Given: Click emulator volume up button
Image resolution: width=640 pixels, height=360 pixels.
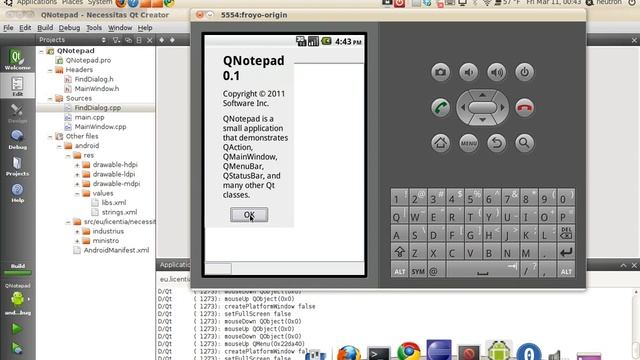Looking at the screenshot, I should tap(496, 72).
